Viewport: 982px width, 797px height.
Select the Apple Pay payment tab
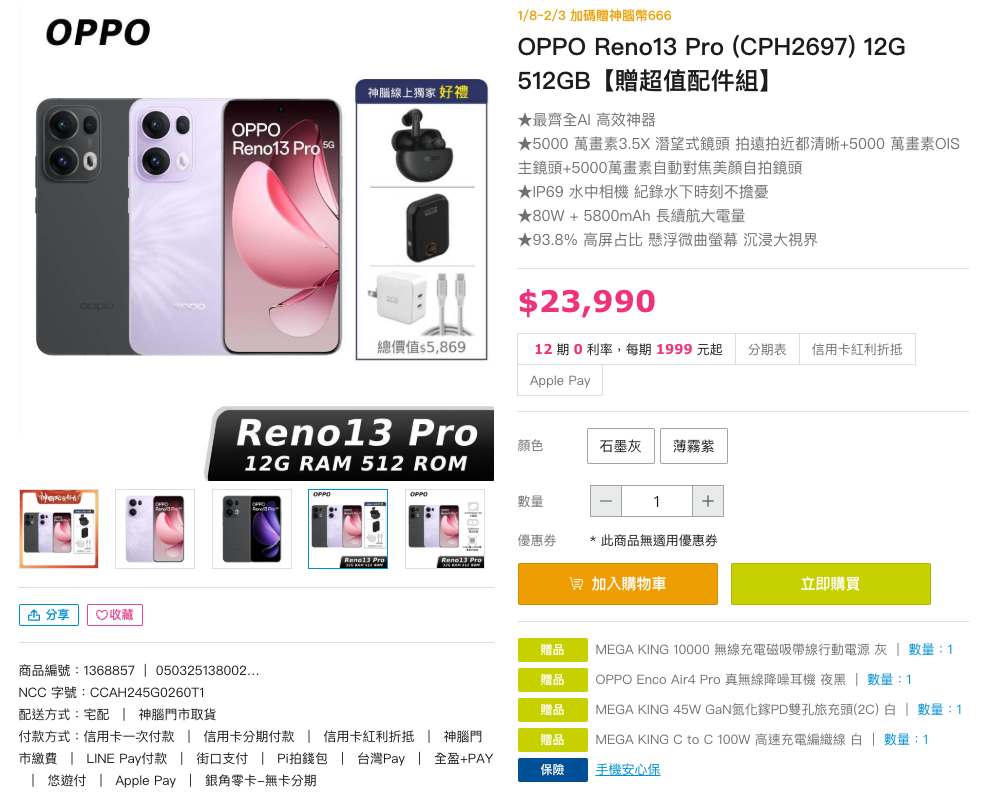[x=560, y=380]
